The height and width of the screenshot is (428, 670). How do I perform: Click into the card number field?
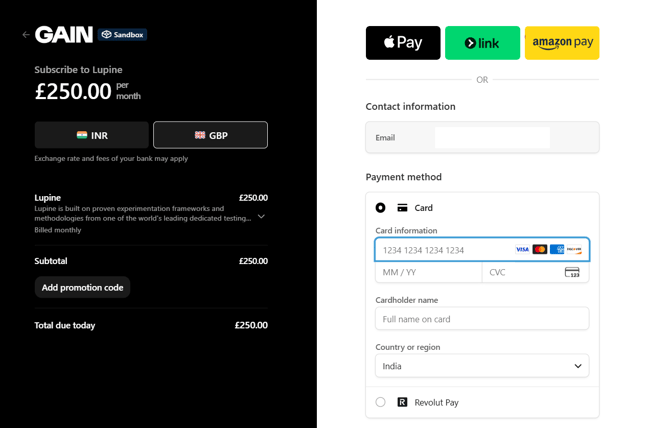(x=482, y=250)
